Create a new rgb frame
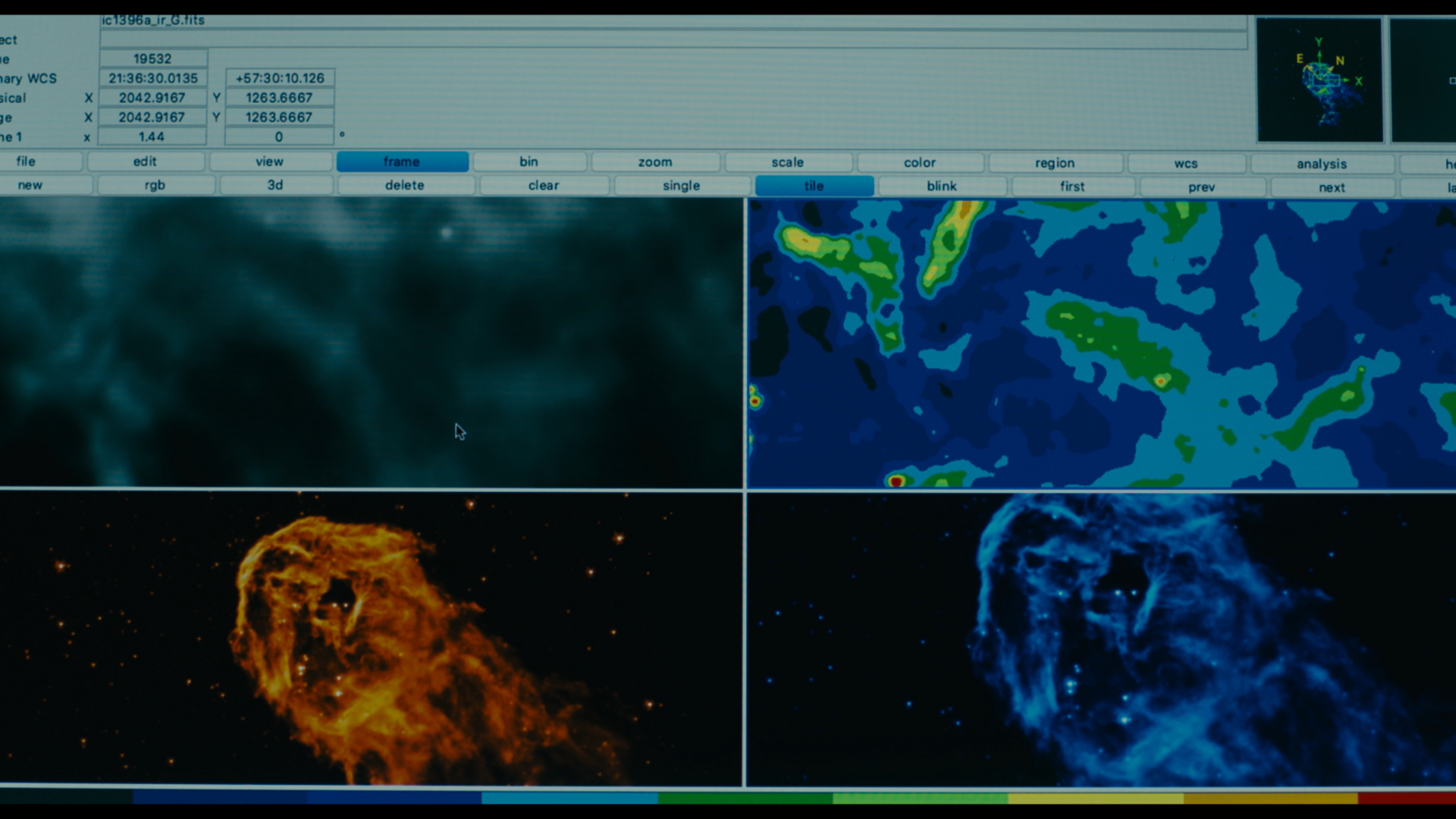 [155, 185]
